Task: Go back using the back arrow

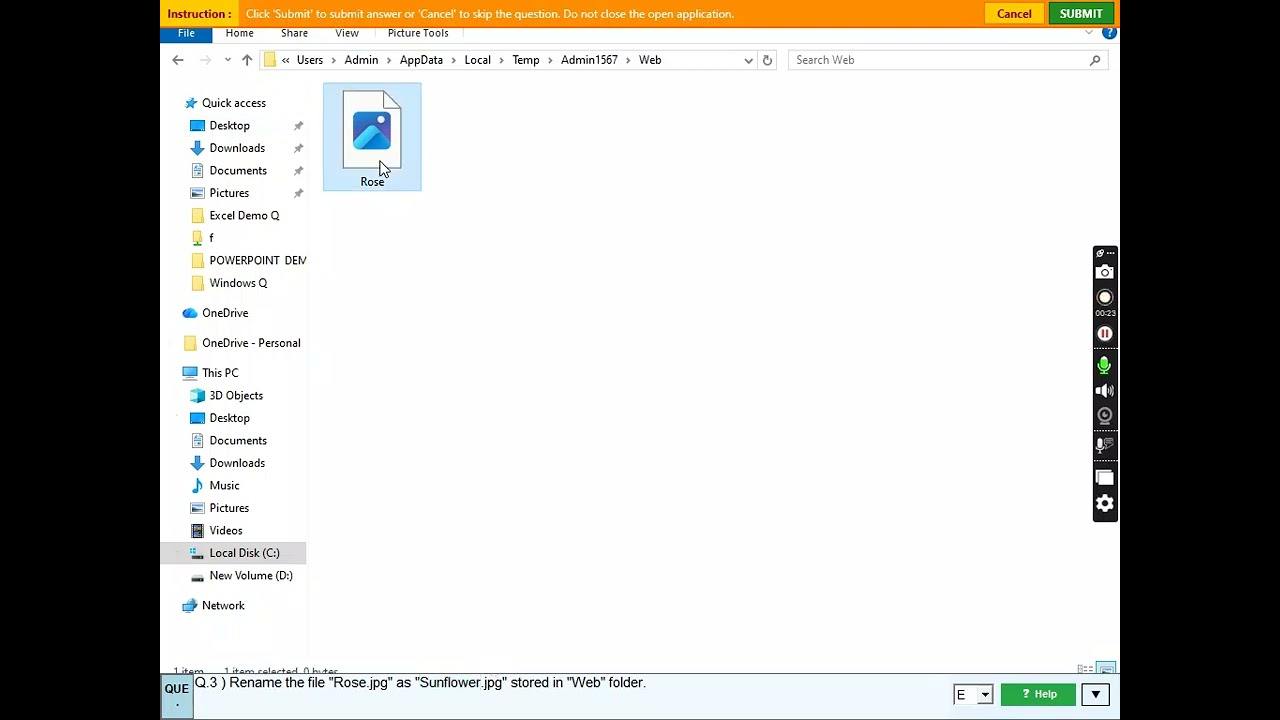Action: click(x=178, y=60)
